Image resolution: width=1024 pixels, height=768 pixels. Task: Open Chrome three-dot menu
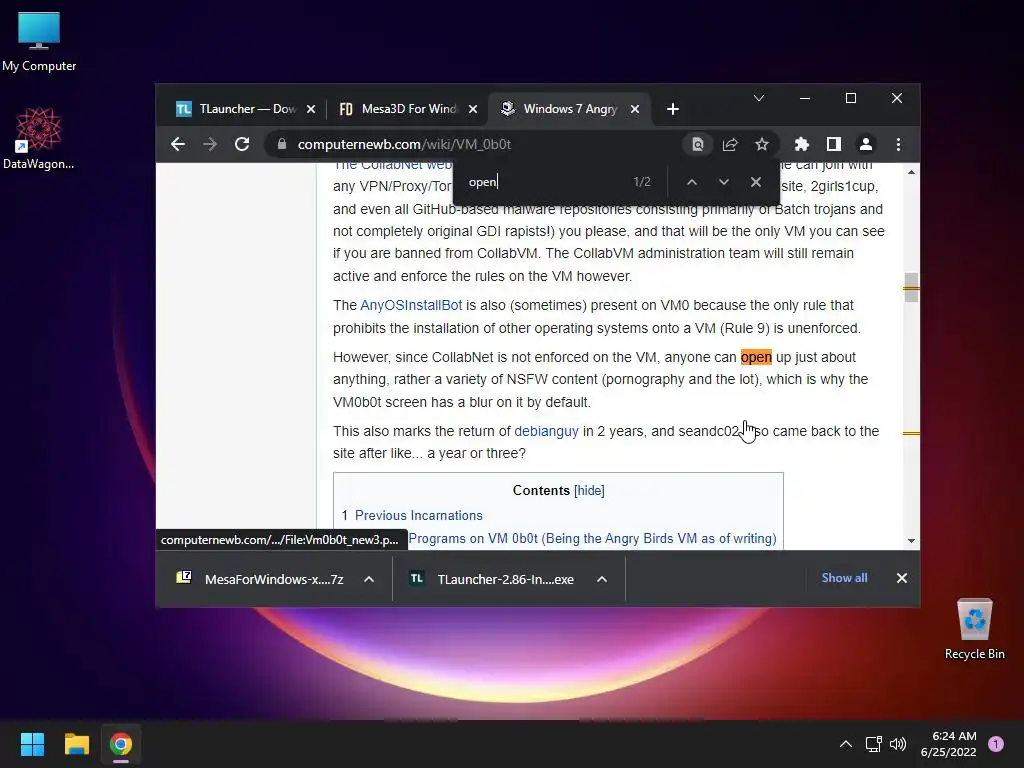coord(898,144)
